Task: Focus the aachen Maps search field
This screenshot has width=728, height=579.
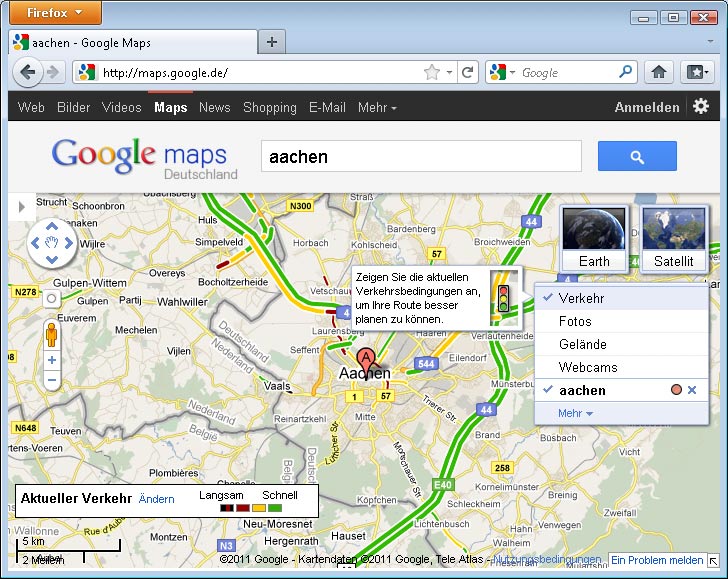Action: point(421,156)
